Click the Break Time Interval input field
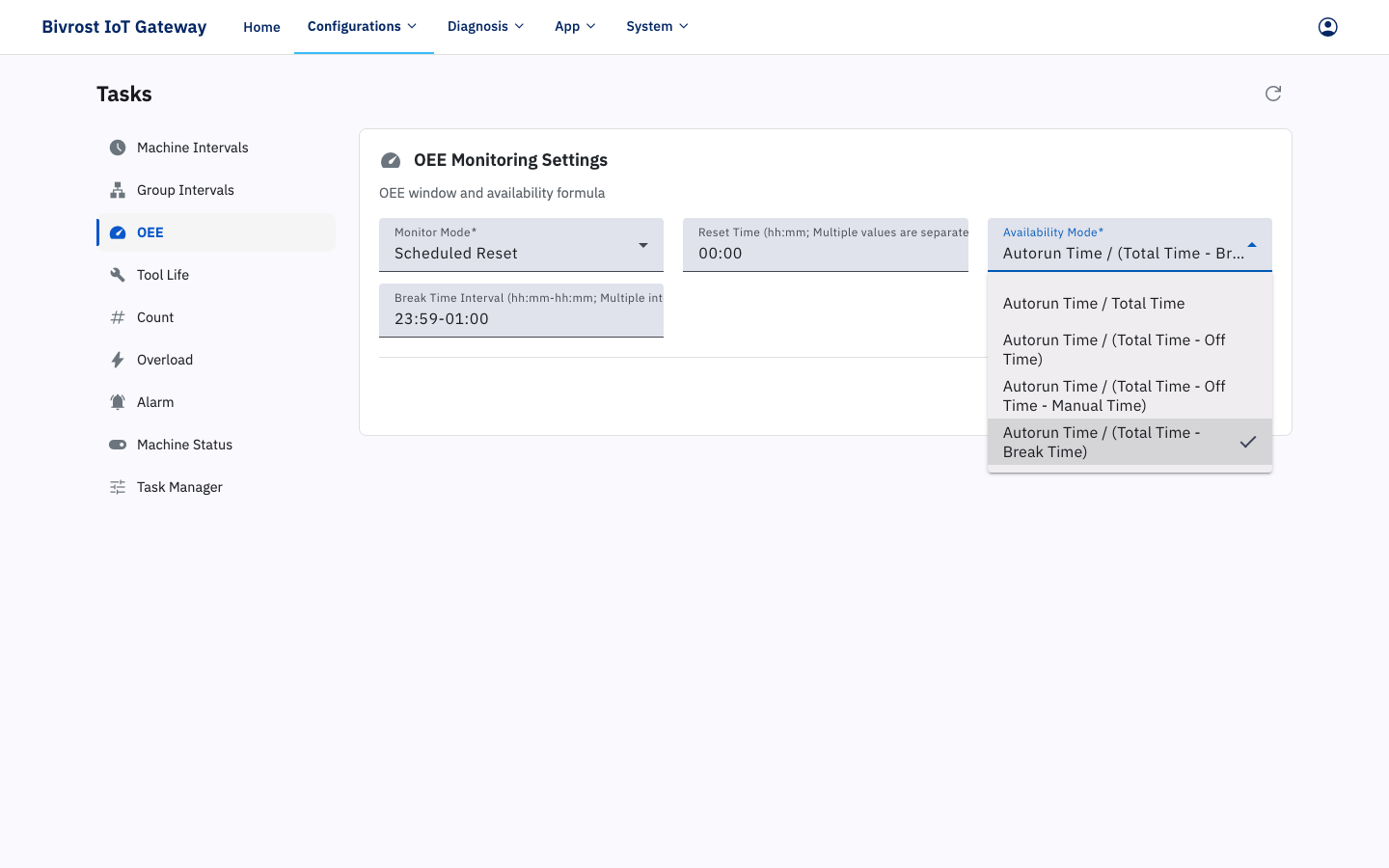The width and height of the screenshot is (1389, 868). pos(521,311)
